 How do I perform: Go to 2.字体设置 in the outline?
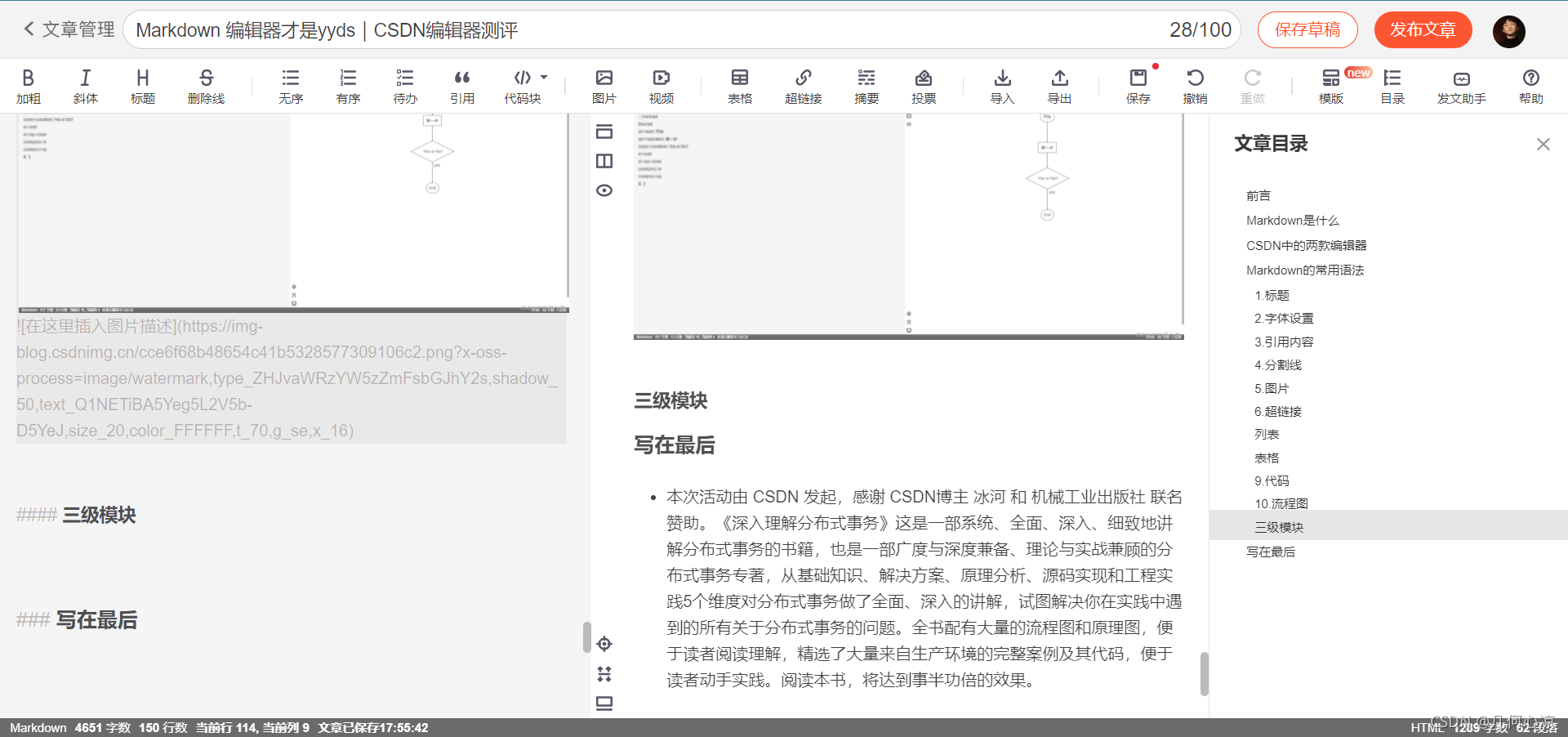pos(1285,319)
